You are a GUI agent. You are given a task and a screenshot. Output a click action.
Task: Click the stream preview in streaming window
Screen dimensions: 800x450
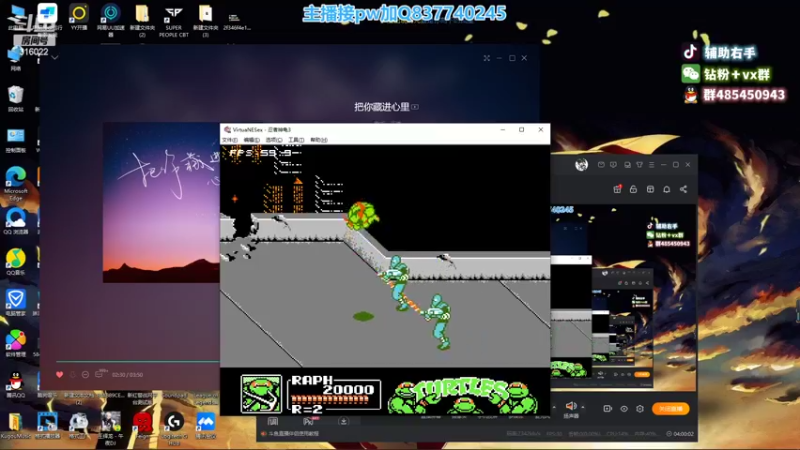coord(623,298)
